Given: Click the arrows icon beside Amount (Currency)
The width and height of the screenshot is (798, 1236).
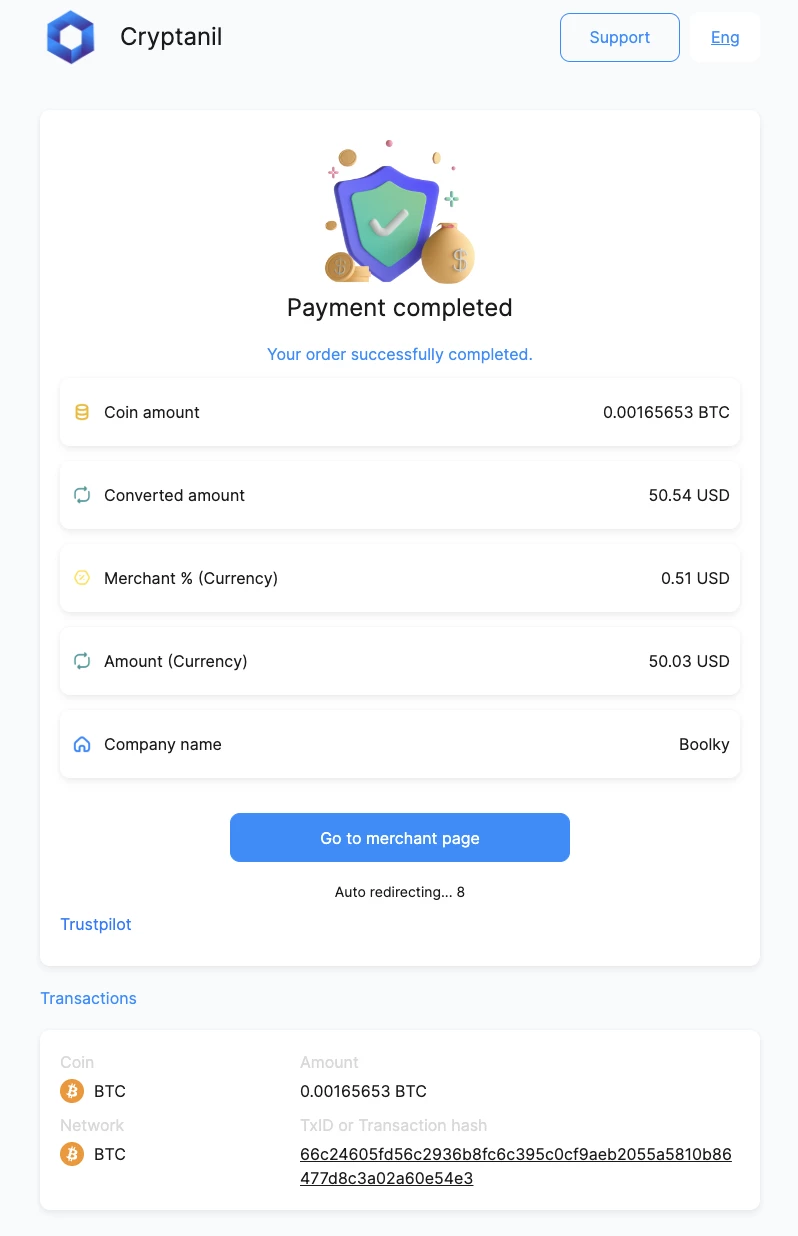Looking at the screenshot, I should point(82,661).
